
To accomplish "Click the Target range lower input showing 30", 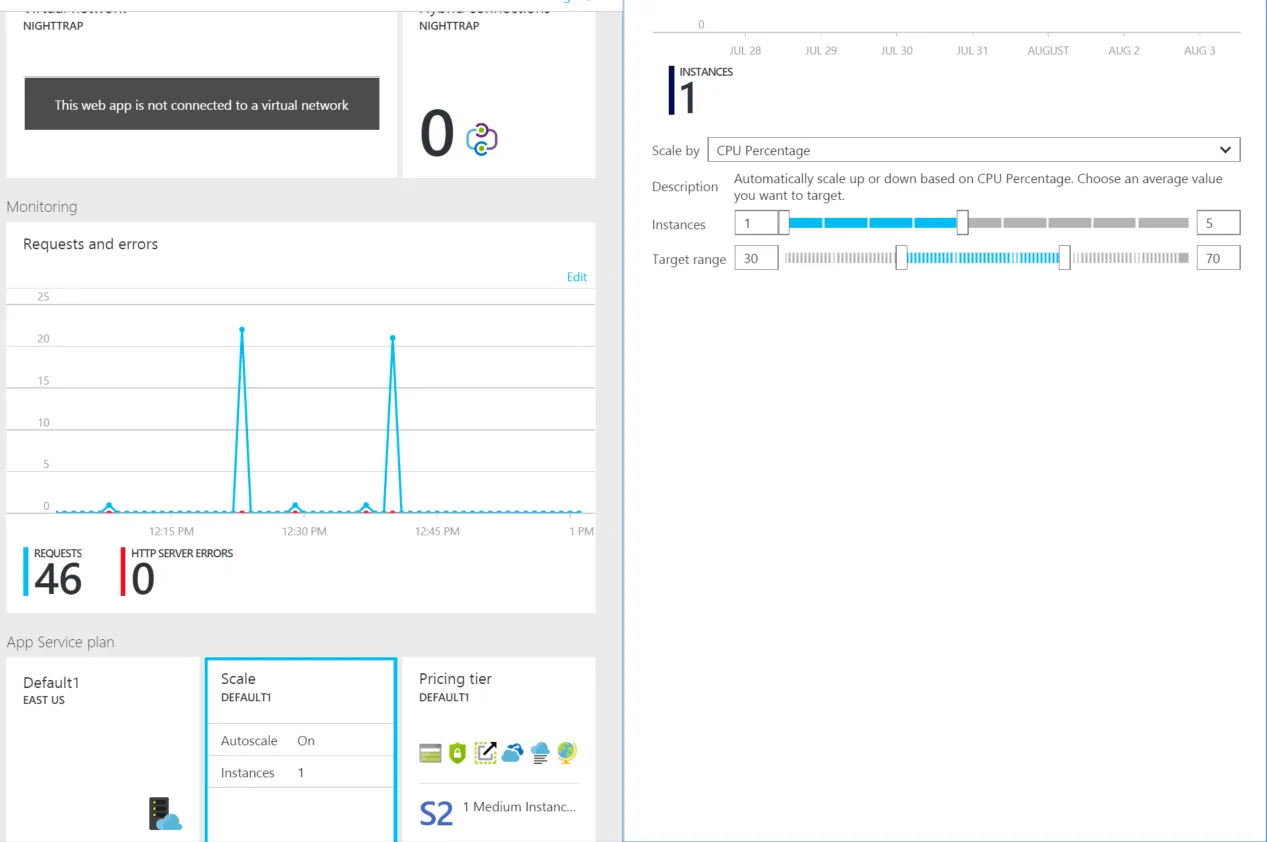I will pos(756,258).
